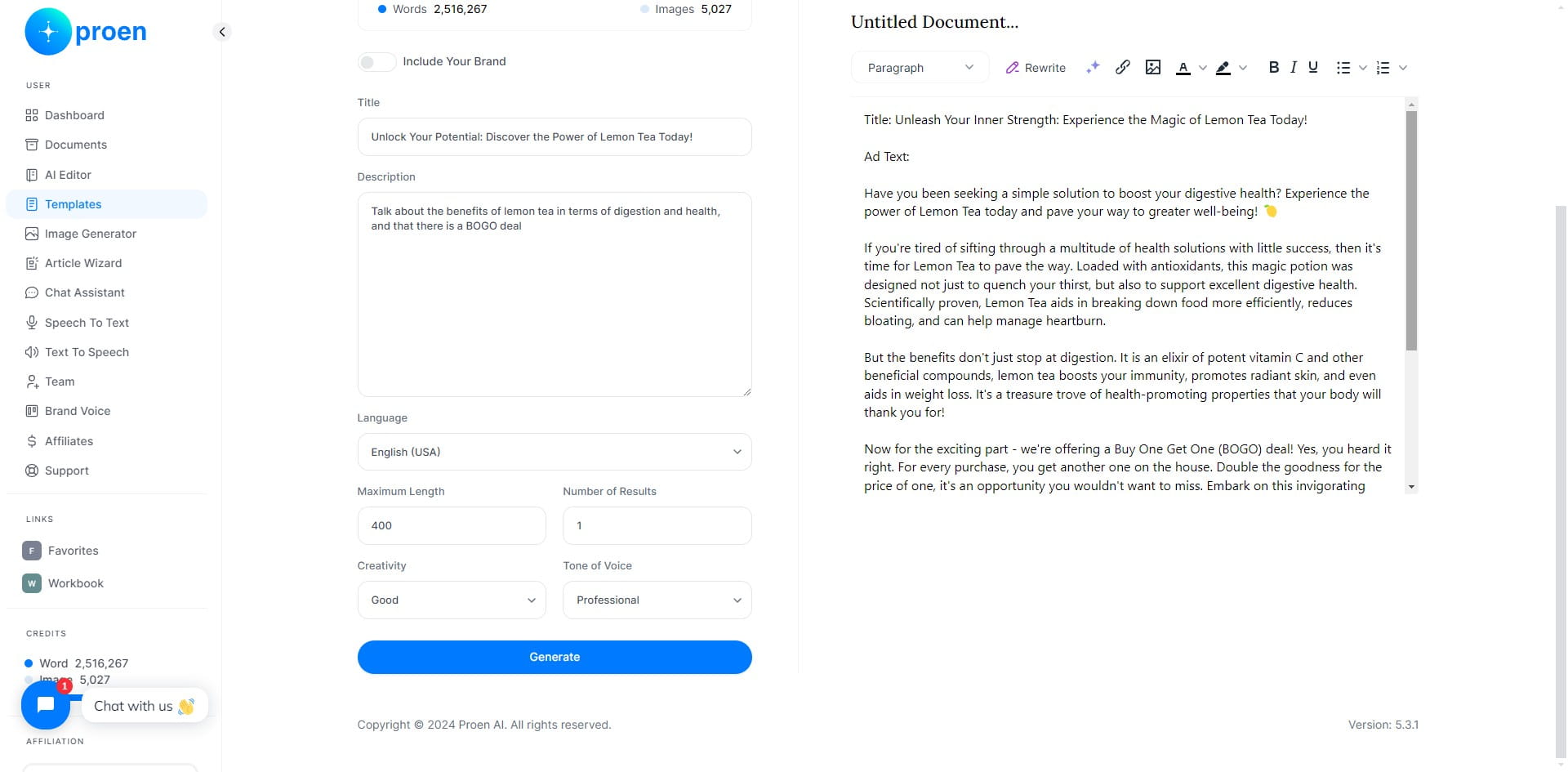Click the blue Generate button
This screenshot has height=772, width=1568.
tap(555, 657)
